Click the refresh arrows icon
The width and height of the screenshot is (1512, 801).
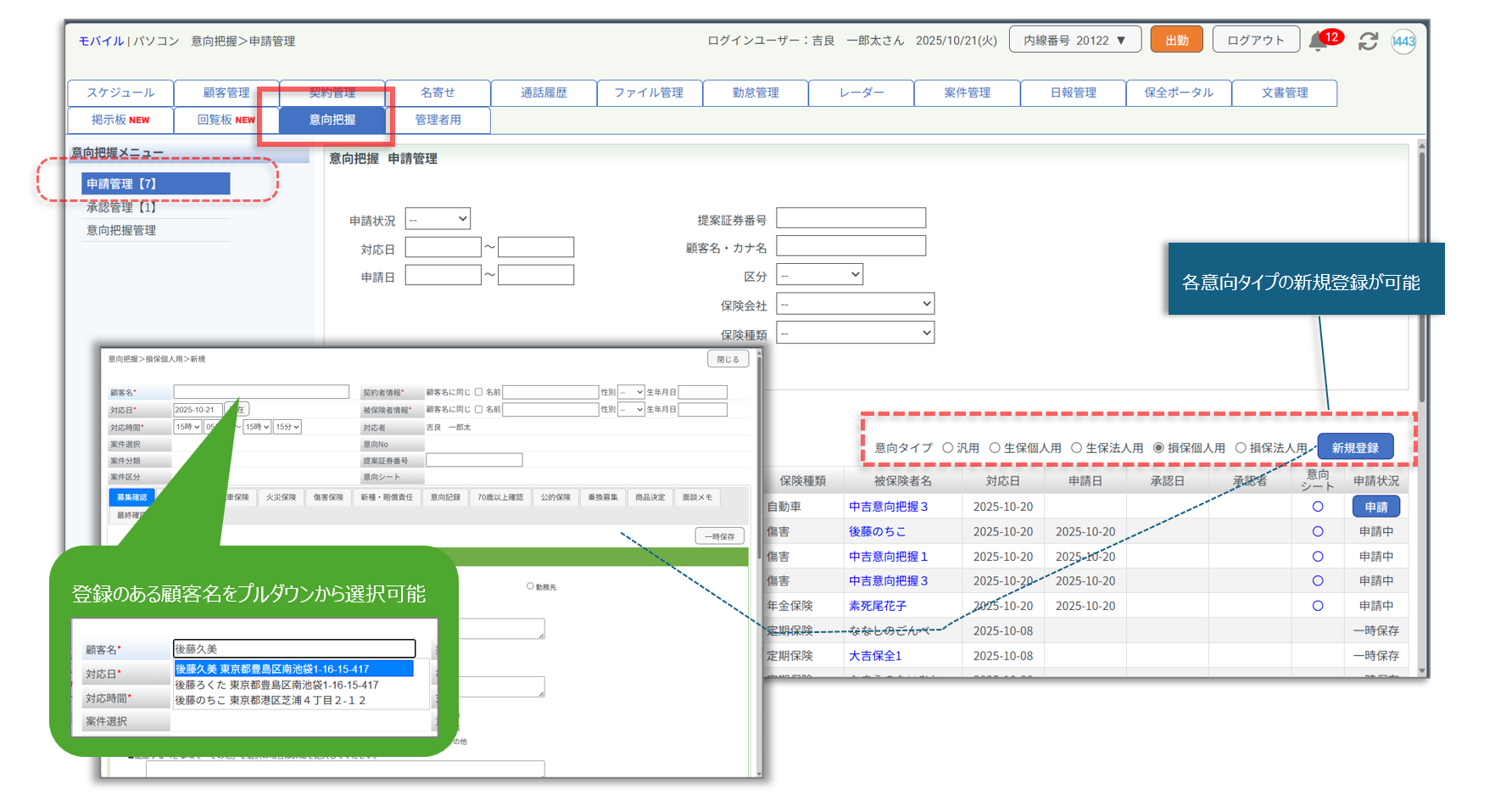click(x=1368, y=41)
